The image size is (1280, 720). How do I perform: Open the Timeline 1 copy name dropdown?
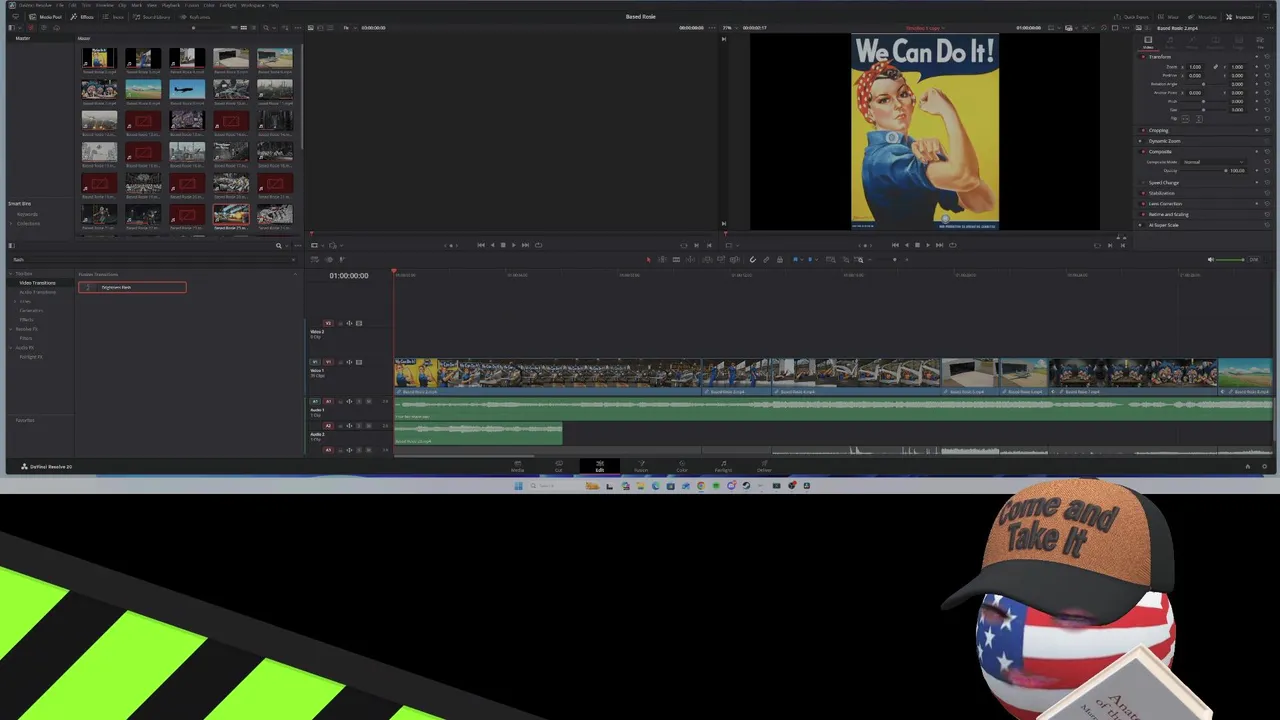pos(926,27)
